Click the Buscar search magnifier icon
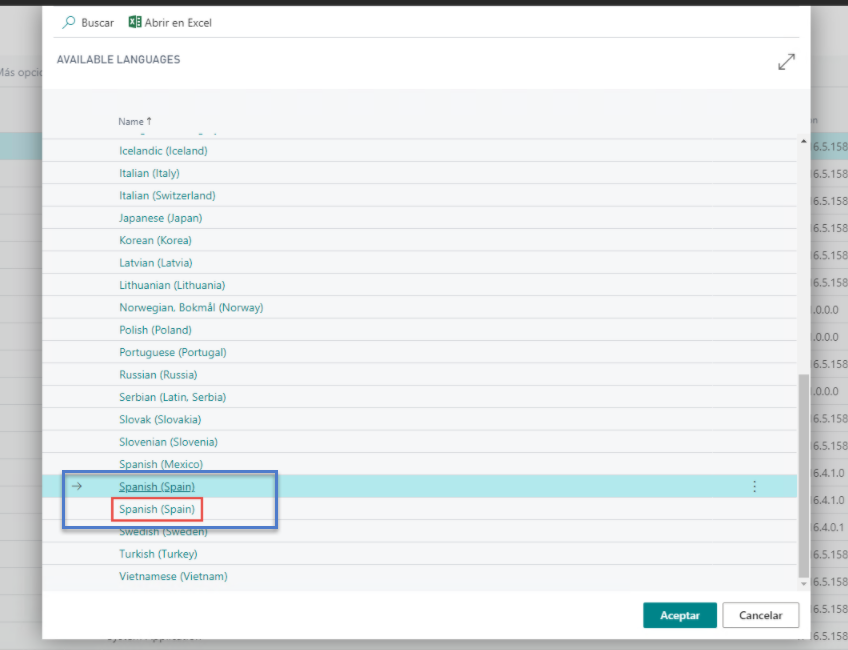The height and width of the screenshot is (650, 848). coord(69,23)
